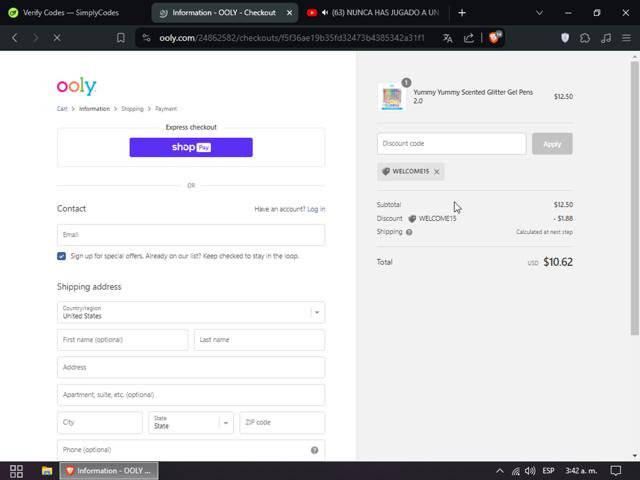
Task: Go to Cart breadcrumb link
Action: pos(62,109)
